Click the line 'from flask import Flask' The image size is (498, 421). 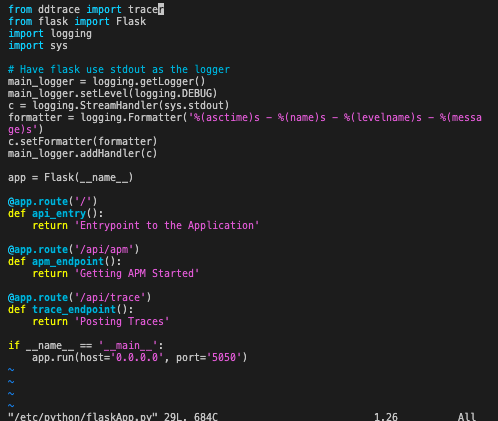point(77,21)
